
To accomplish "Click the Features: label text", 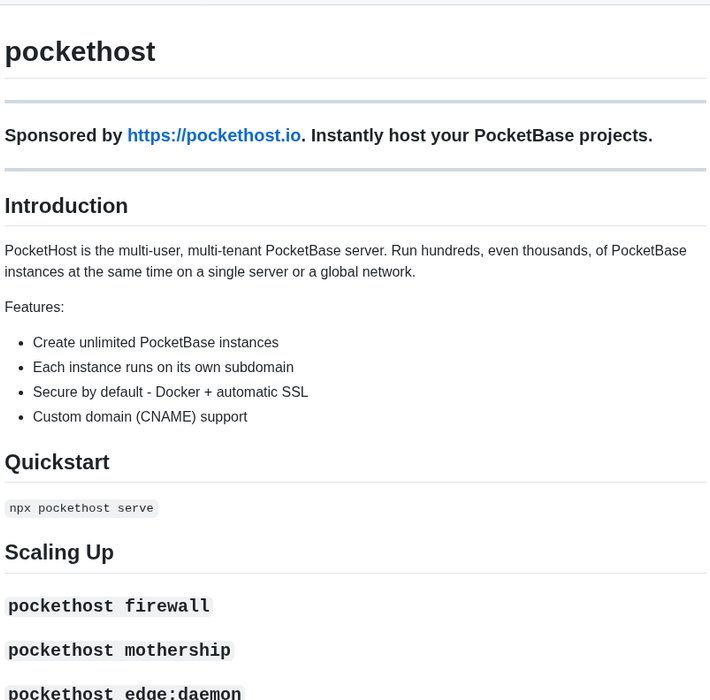I will [x=34, y=307].
